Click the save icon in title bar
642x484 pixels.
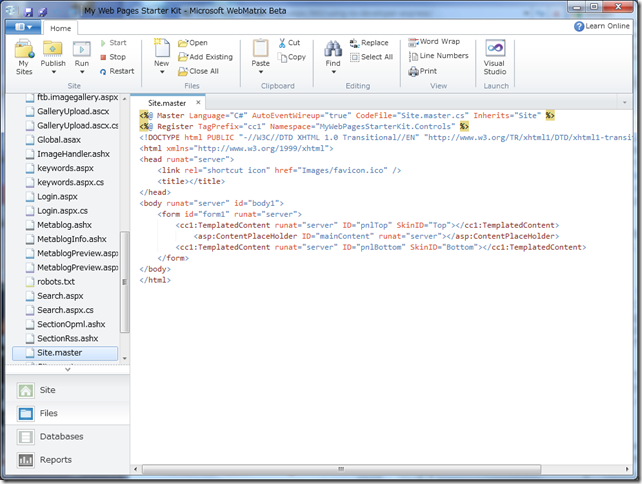pyautogui.click(x=28, y=12)
